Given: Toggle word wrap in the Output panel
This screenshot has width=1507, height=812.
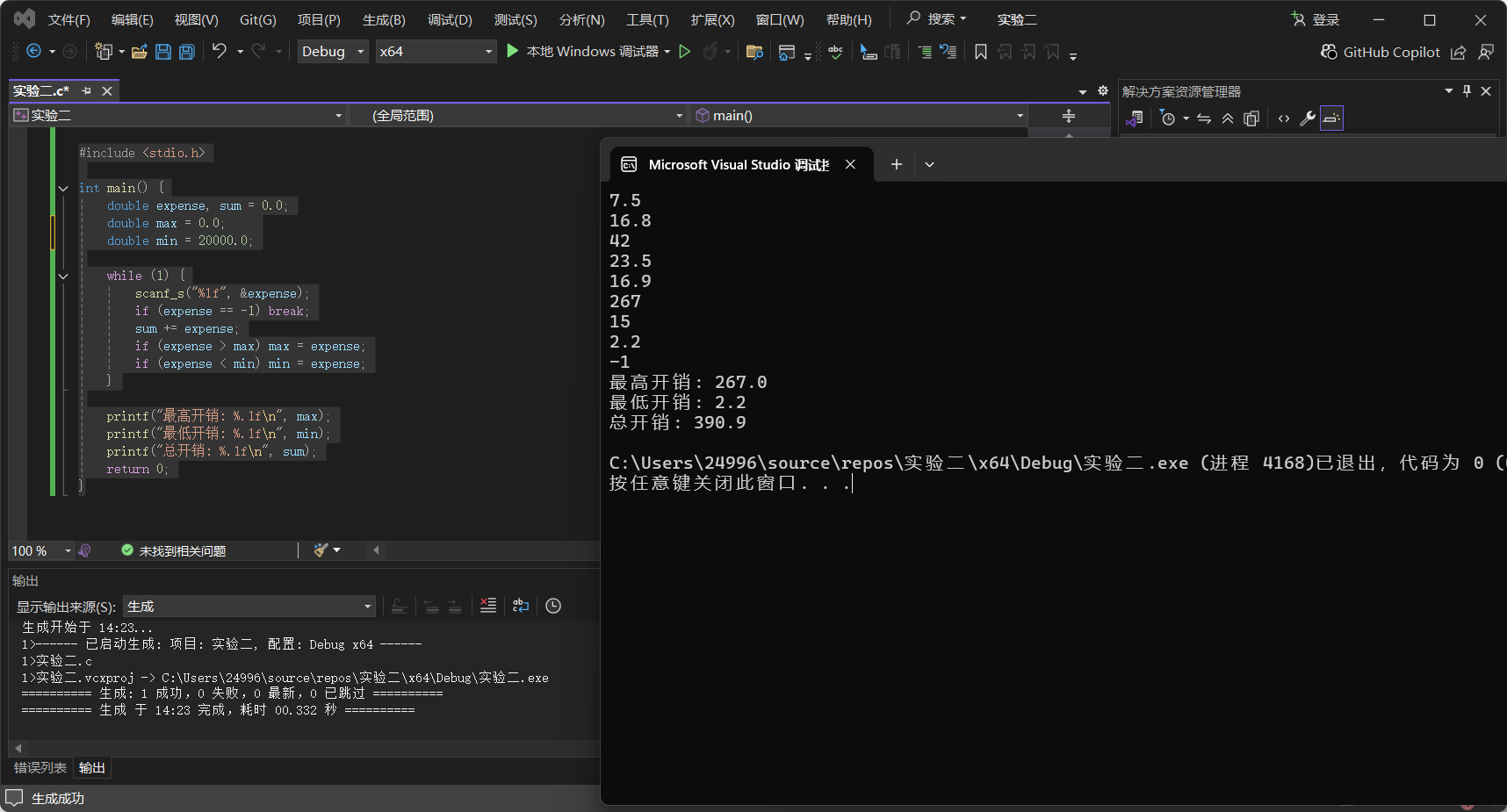Looking at the screenshot, I should pyautogui.click(x=521, y=606).
